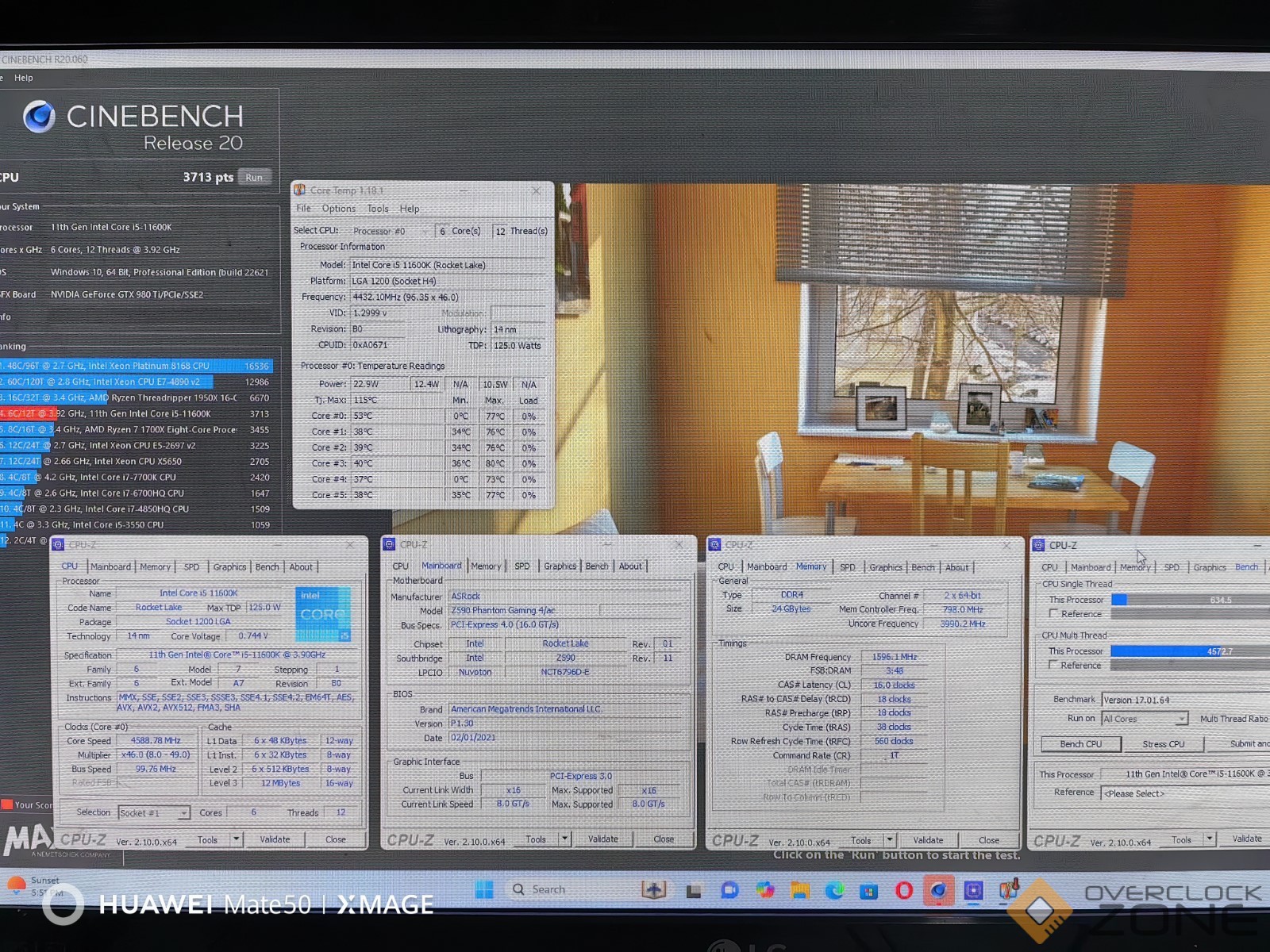Viewport: 1270px width, 952px height.
Task: Click the single thread This Processor score bar
Action: coord(1191,600)
